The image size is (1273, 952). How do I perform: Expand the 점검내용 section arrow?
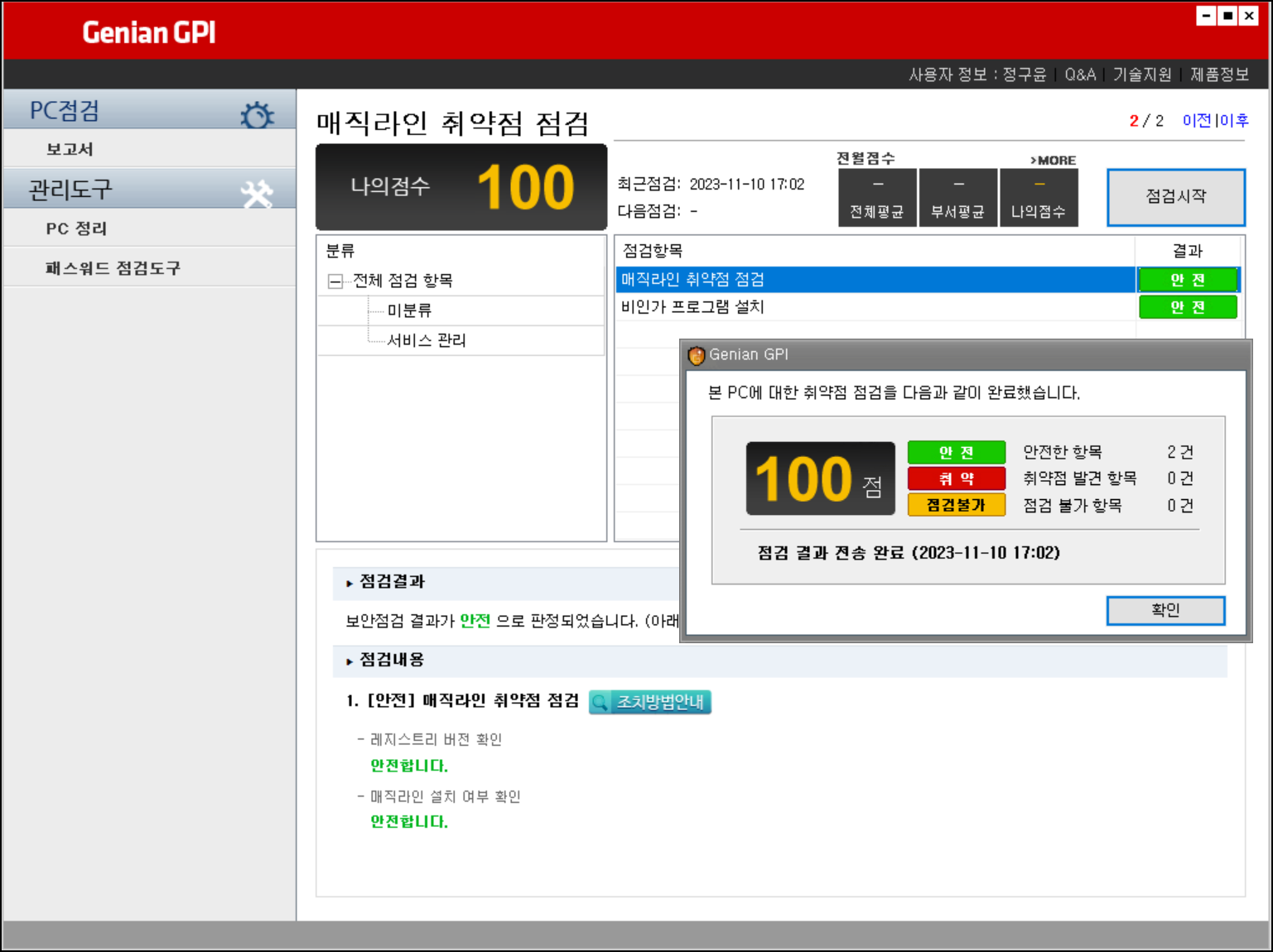coord(350,661)
